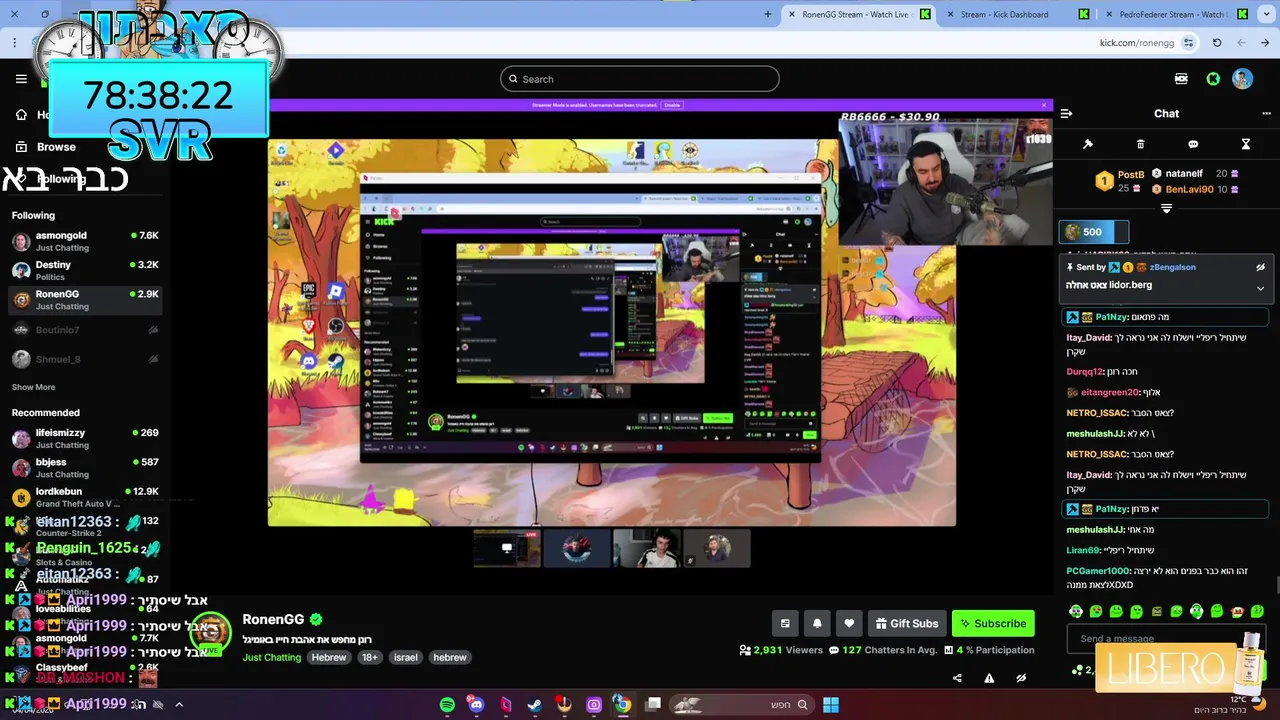Click the Task View taskbar icon
This screenshot has height=720, width=1280.
click(x=653, y=705)
